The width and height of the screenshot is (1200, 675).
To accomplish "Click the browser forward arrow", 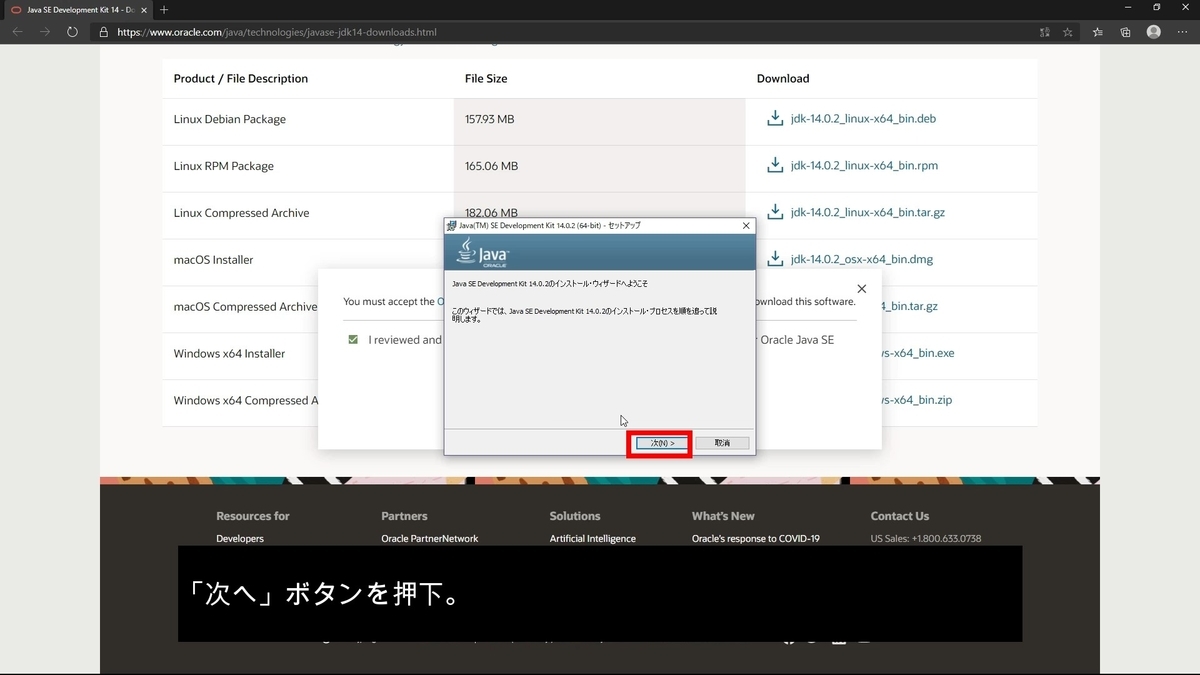I will pyautogui.click(x=45, y=32).
